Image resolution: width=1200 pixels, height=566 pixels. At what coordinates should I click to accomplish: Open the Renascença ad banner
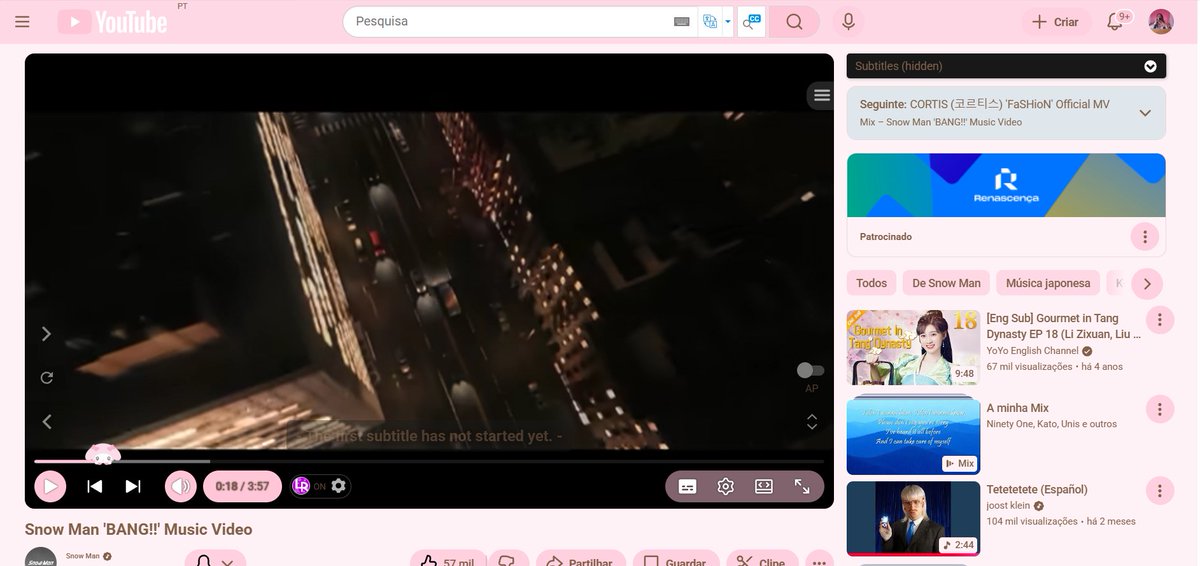pos(1006,185)
